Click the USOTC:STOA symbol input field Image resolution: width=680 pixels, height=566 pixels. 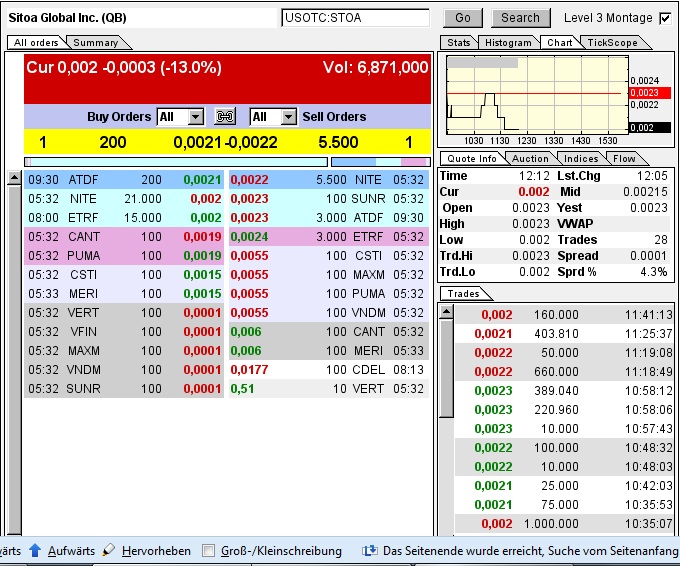(354, 18)
